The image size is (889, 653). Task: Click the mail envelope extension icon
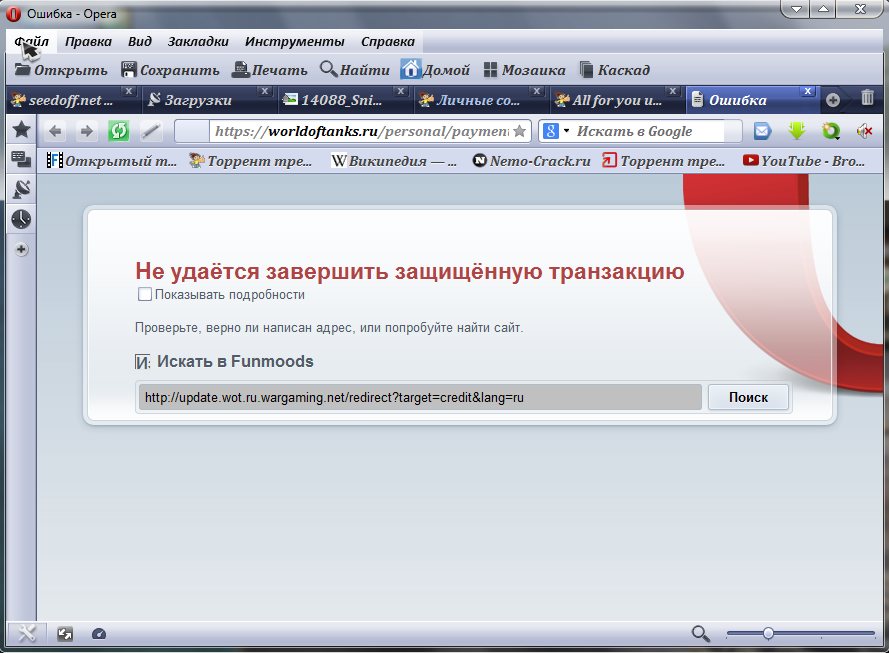coord(763,132)
